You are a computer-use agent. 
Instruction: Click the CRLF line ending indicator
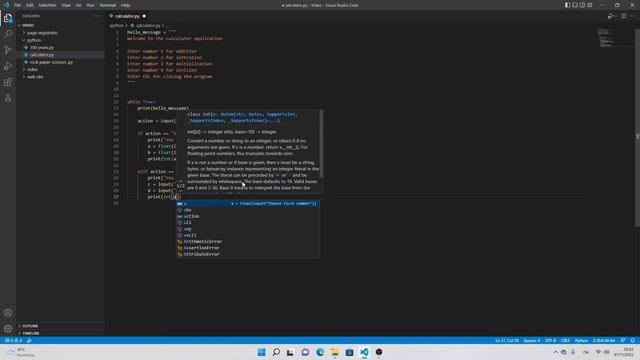point(565,340)
